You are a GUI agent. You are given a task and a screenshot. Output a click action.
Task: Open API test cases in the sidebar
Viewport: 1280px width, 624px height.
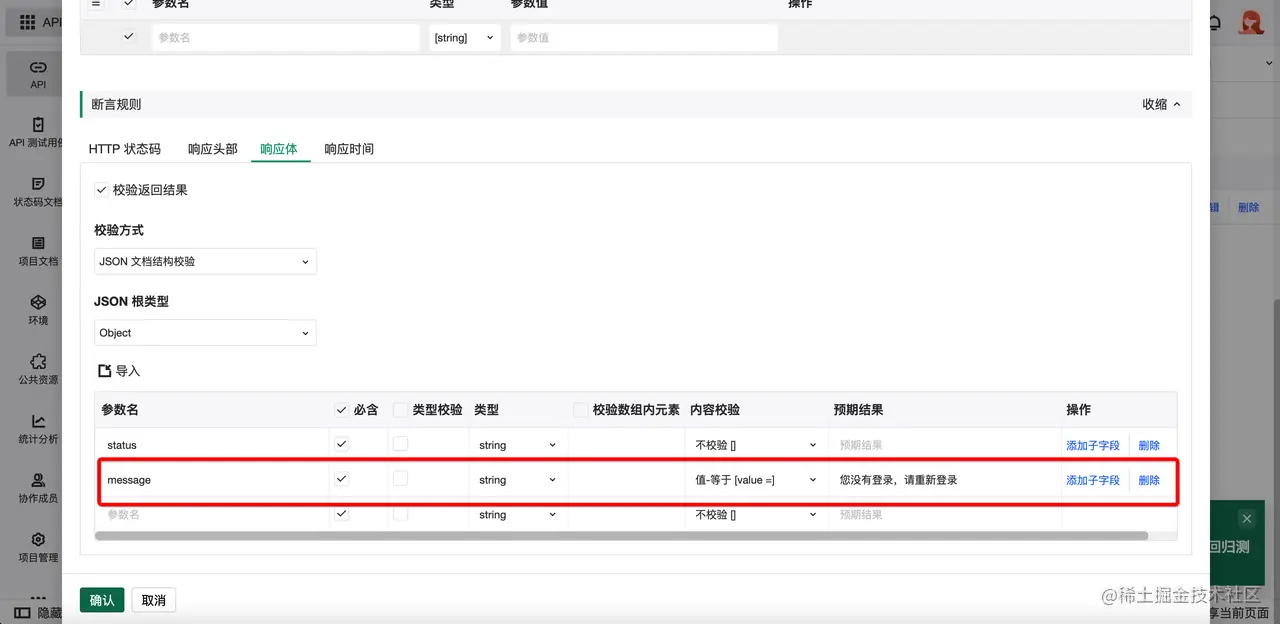pyautogui.click(x=37, y=132)
